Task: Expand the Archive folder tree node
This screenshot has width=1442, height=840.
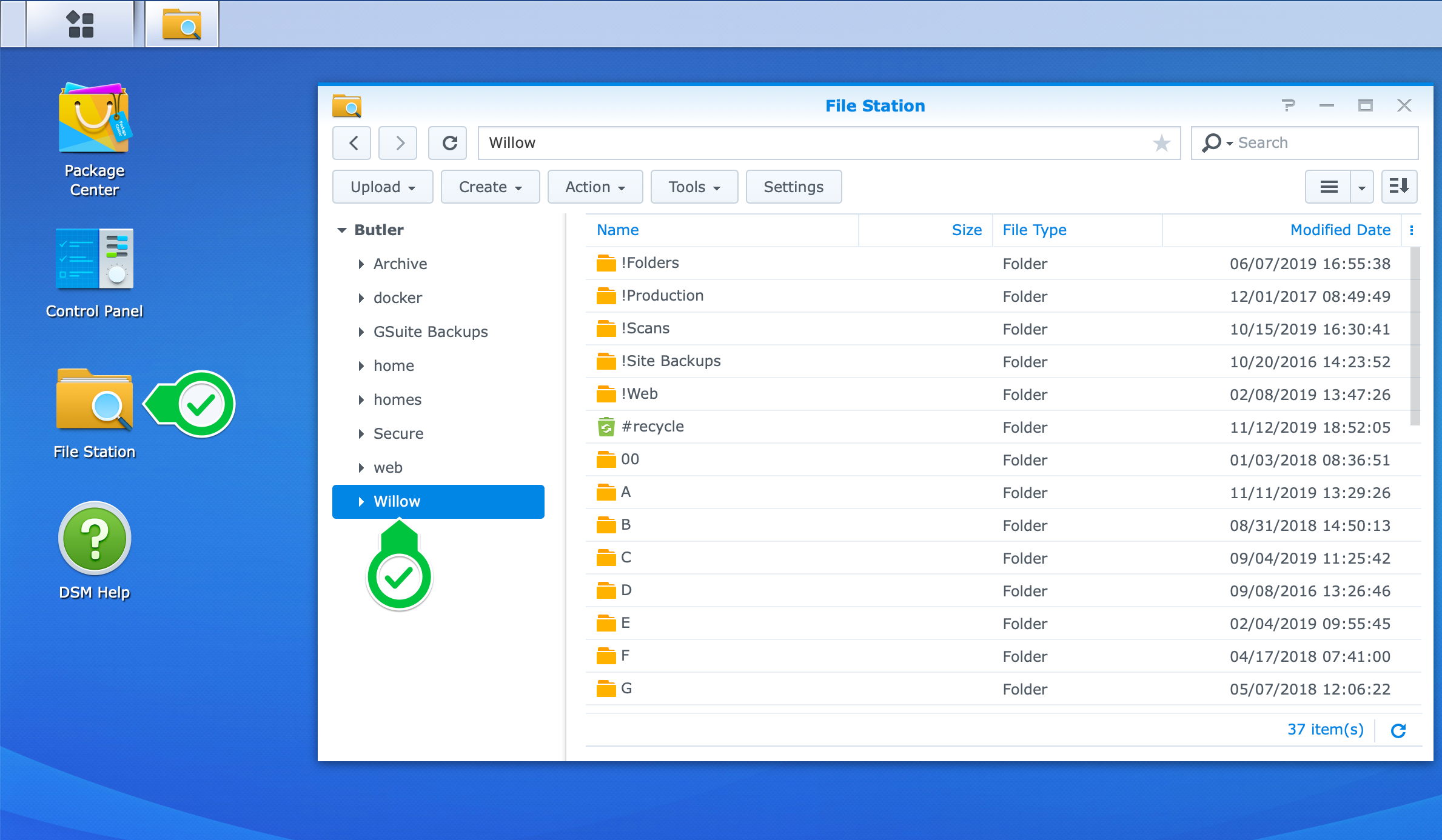Action: 361,264
